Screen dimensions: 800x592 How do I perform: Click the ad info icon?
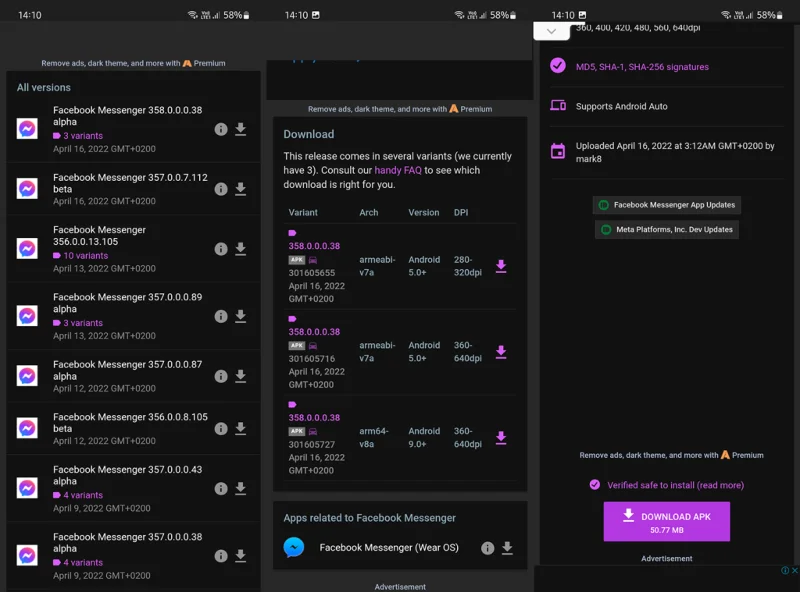[x=785, y=571]
